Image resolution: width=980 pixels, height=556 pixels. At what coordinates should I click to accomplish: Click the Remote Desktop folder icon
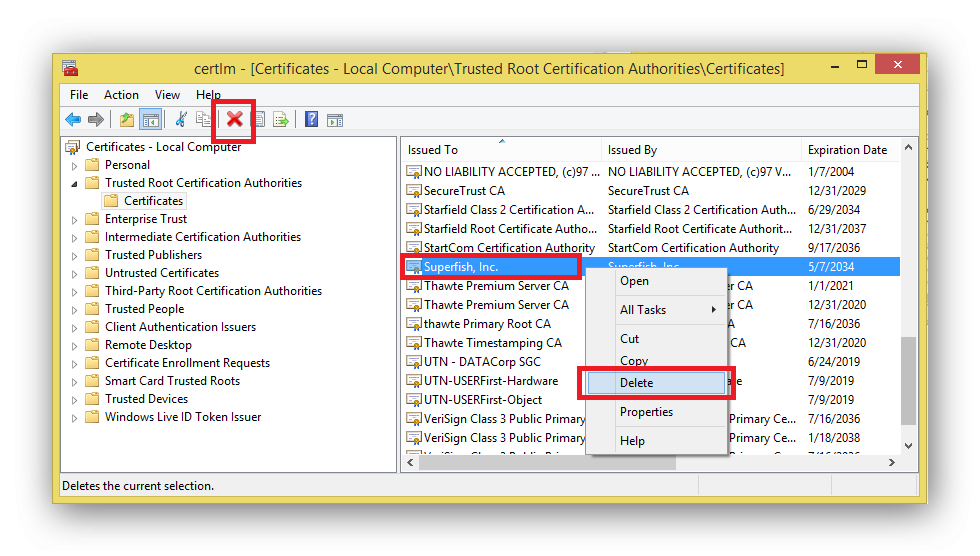coord(92,345)
